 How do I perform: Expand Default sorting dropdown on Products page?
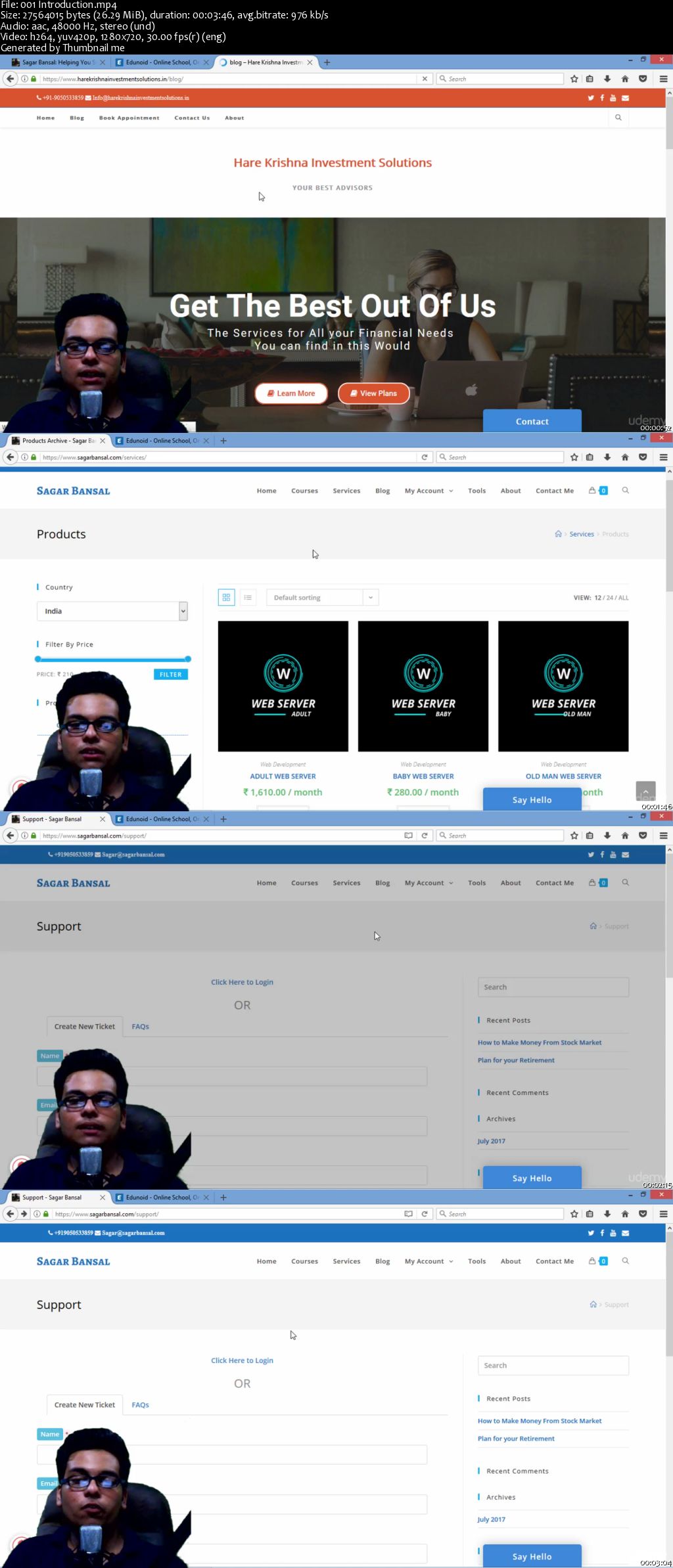click(x=322, y=597)
